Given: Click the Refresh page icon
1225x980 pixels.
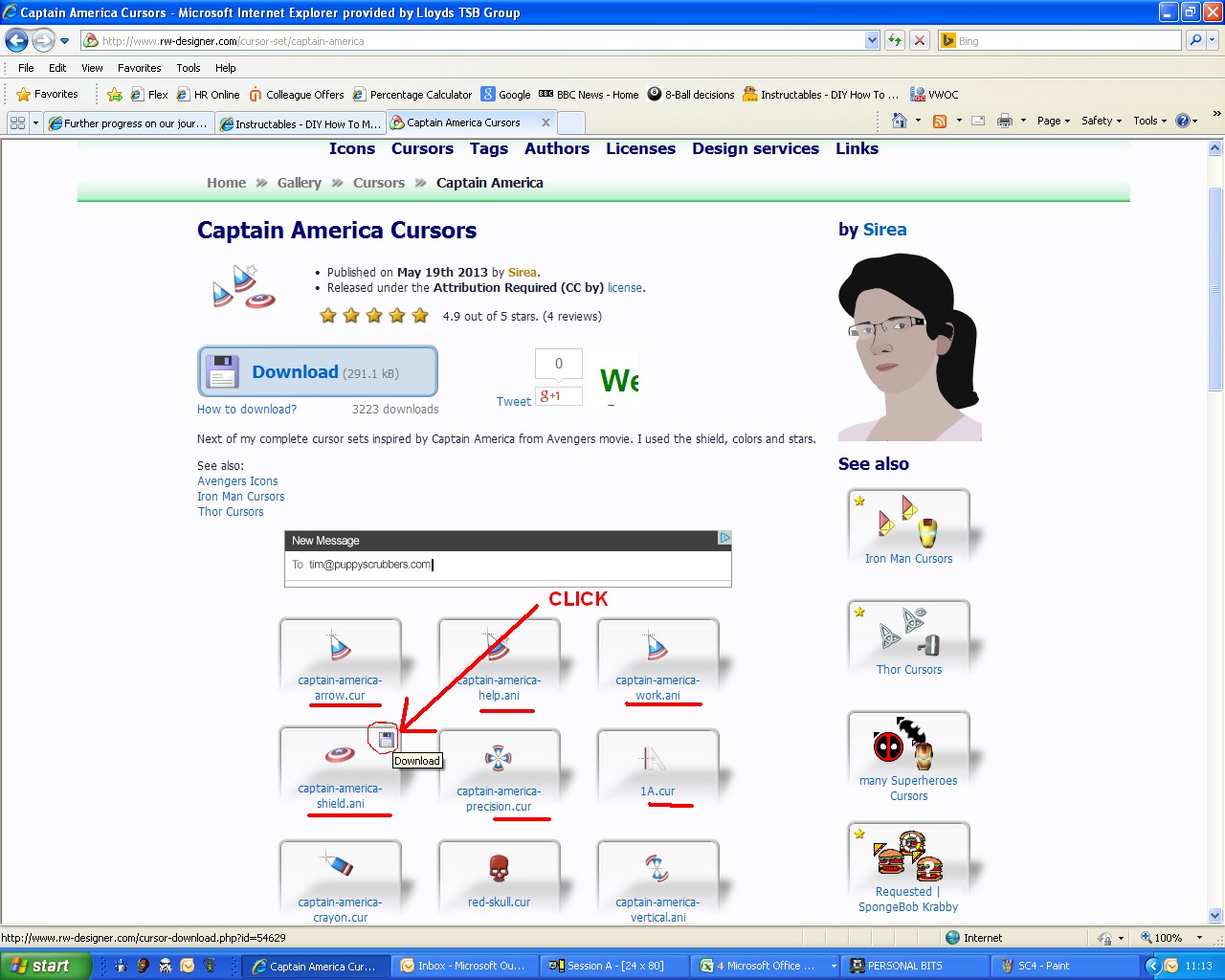Looking at the screenshot, I should point(895,40).
